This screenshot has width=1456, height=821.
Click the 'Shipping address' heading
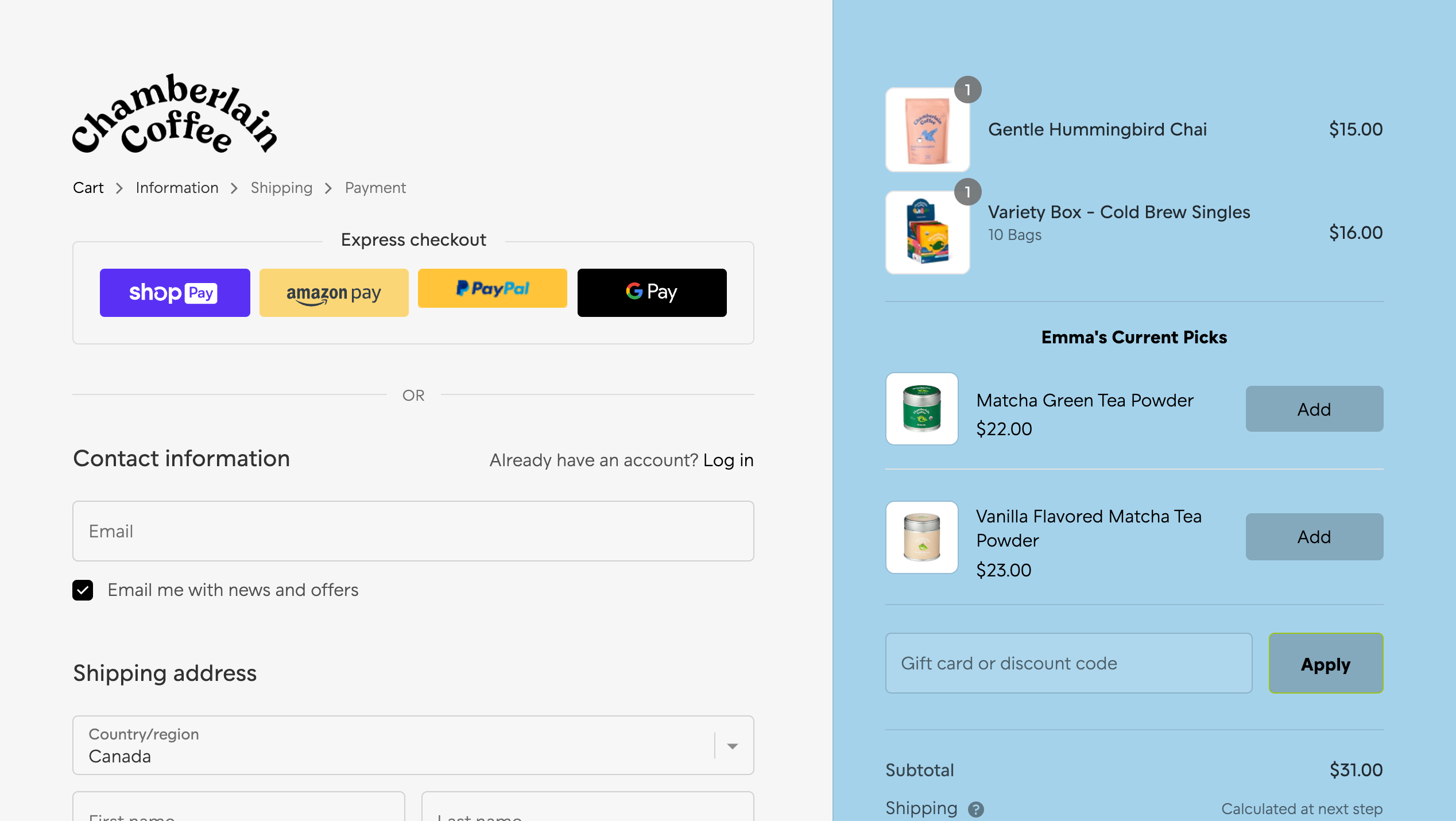(165, 673)
